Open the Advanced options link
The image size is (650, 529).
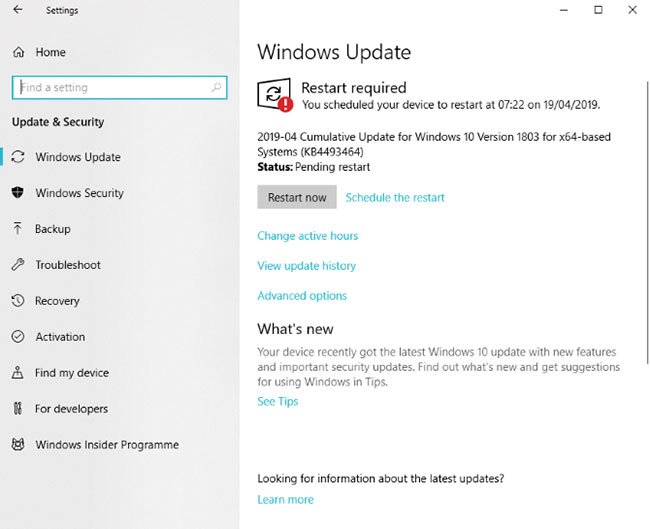coord(302,296)
